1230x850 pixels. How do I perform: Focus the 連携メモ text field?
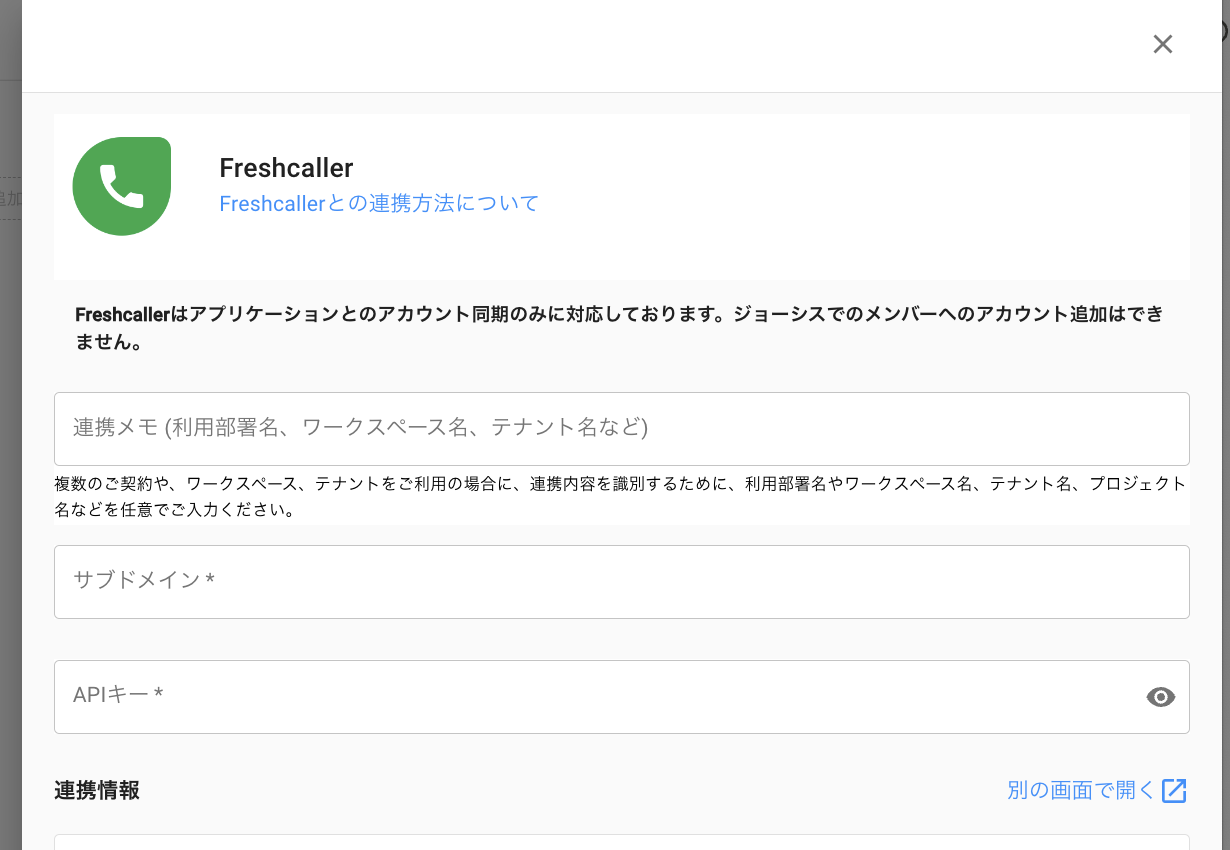point(620,428)
